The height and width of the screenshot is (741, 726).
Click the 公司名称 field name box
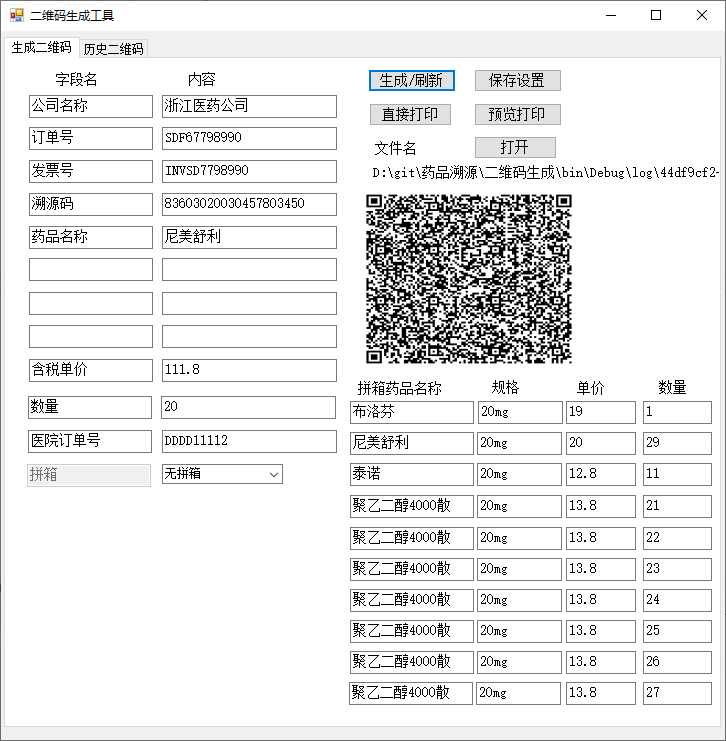click(x=91, y=106)
